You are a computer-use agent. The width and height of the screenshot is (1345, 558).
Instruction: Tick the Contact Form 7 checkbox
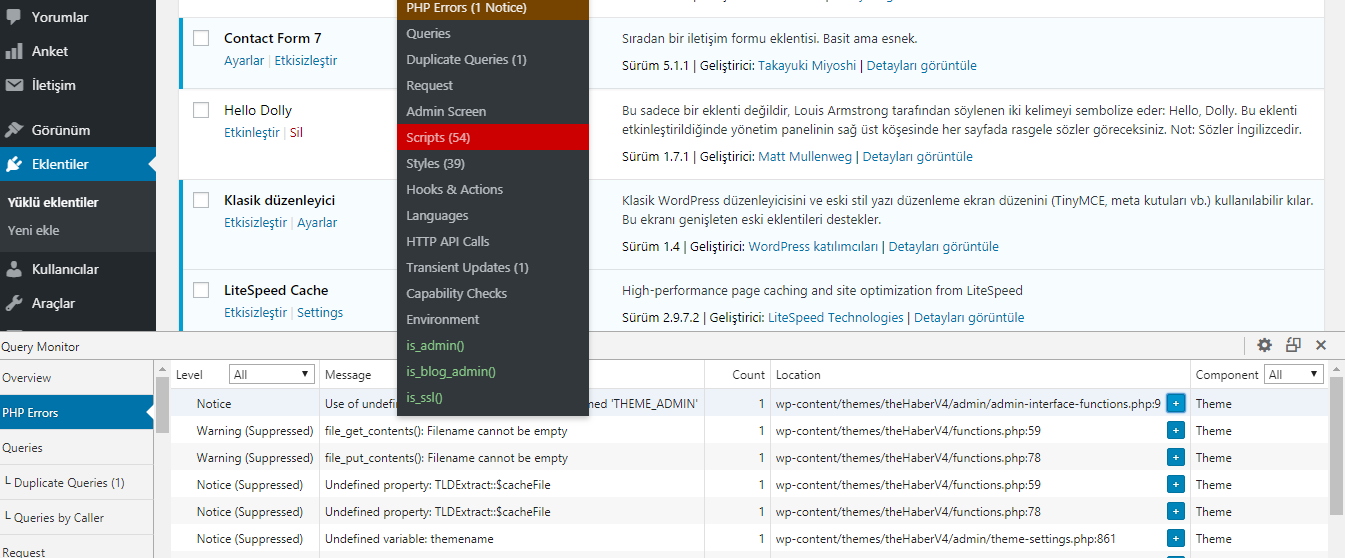pos(201,38)
